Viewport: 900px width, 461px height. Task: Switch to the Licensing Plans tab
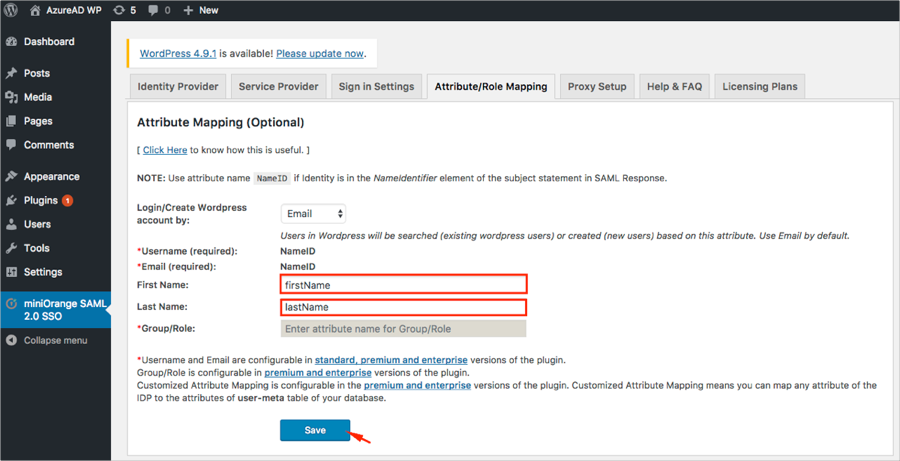760,87
